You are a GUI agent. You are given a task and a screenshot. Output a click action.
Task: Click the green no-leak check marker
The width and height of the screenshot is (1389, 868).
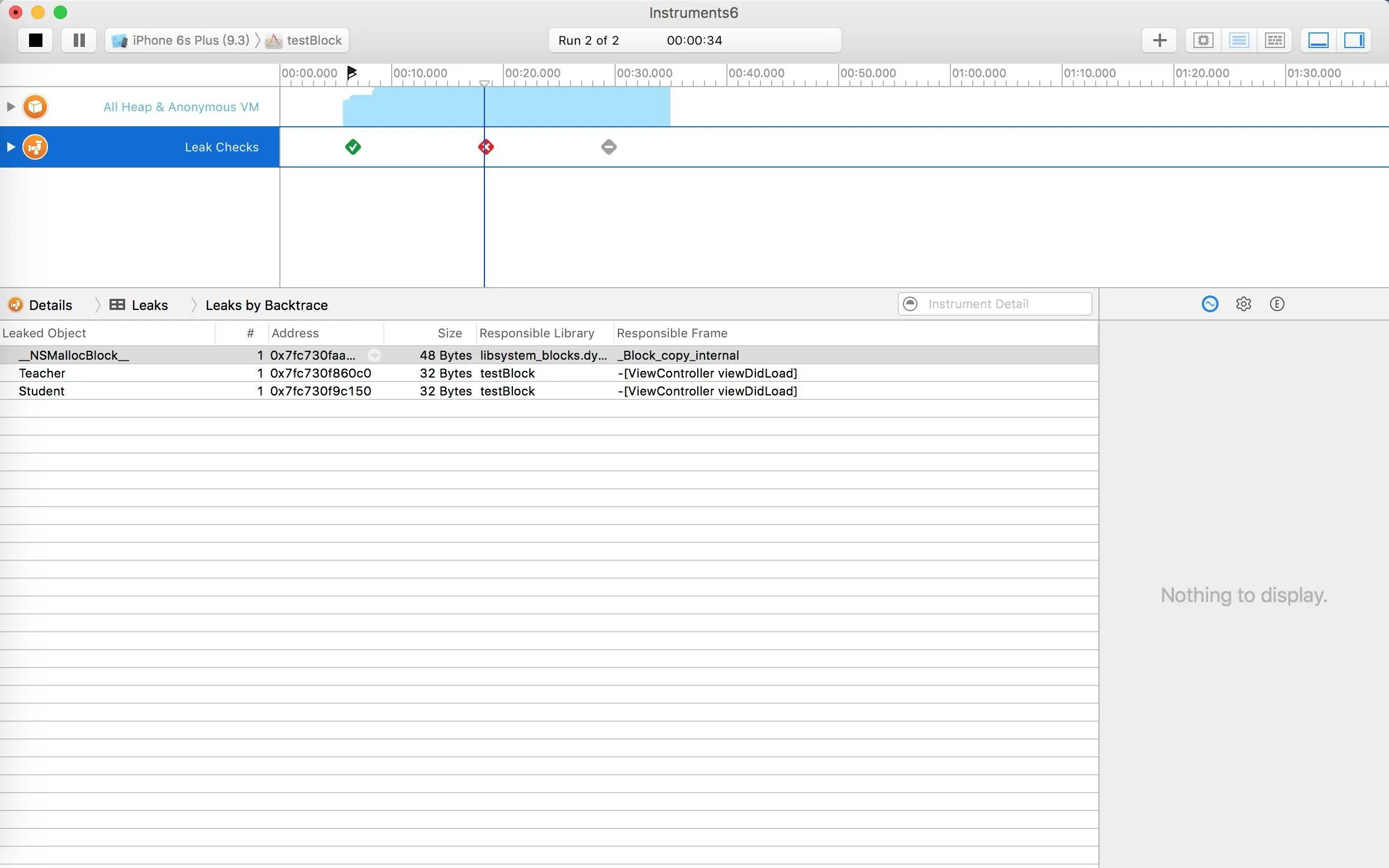pyautogui.click(x=353, y=147)
